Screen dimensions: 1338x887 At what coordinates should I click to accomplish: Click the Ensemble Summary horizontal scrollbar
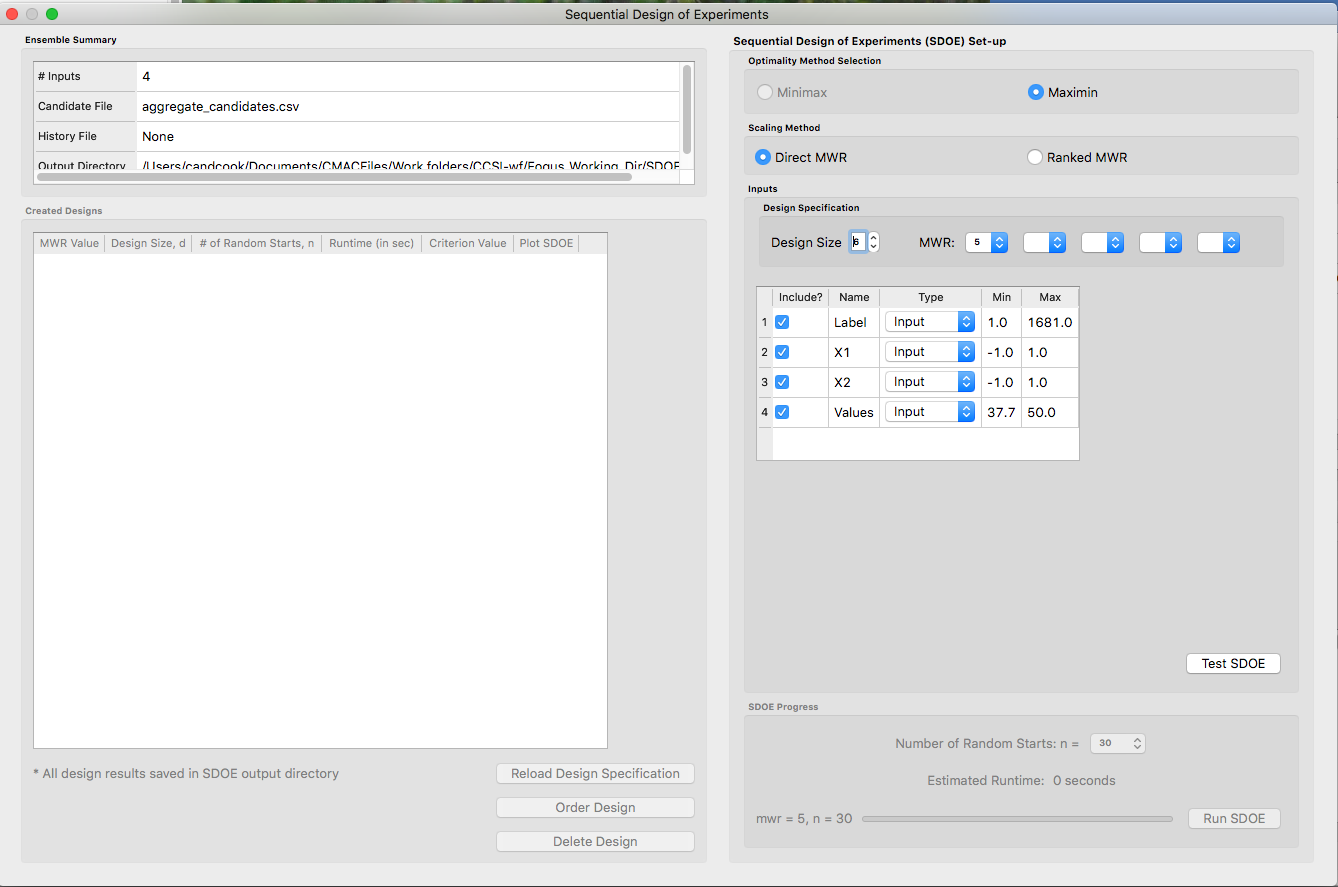coord(335,176)
